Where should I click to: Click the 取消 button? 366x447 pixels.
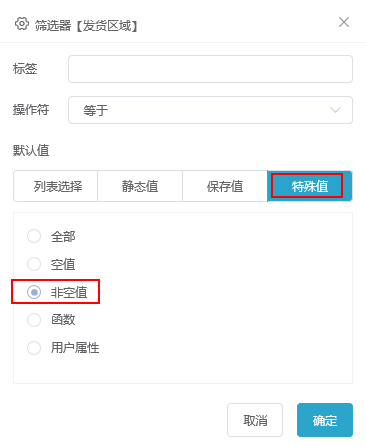255,420
